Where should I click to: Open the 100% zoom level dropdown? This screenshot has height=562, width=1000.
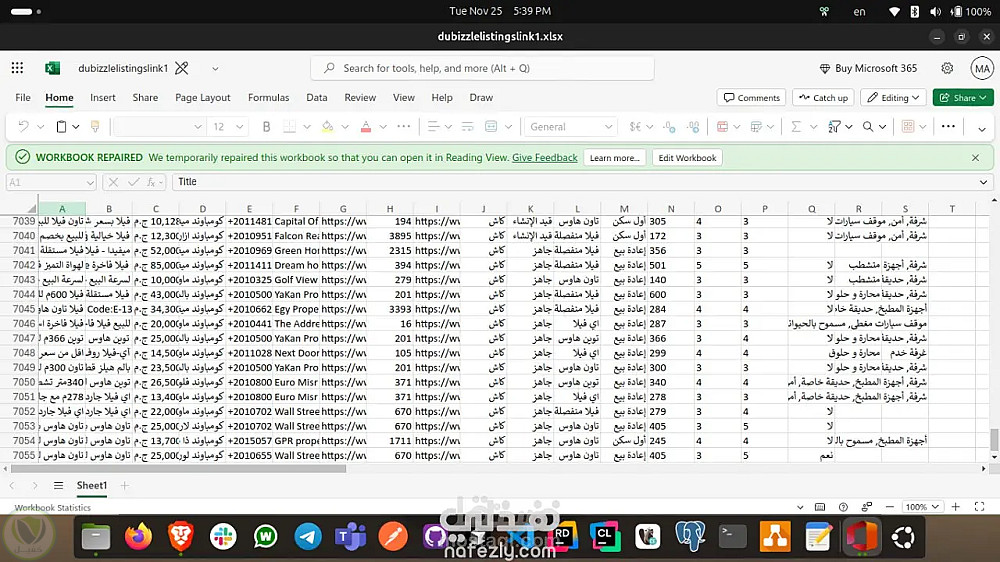tap(923, 507)
